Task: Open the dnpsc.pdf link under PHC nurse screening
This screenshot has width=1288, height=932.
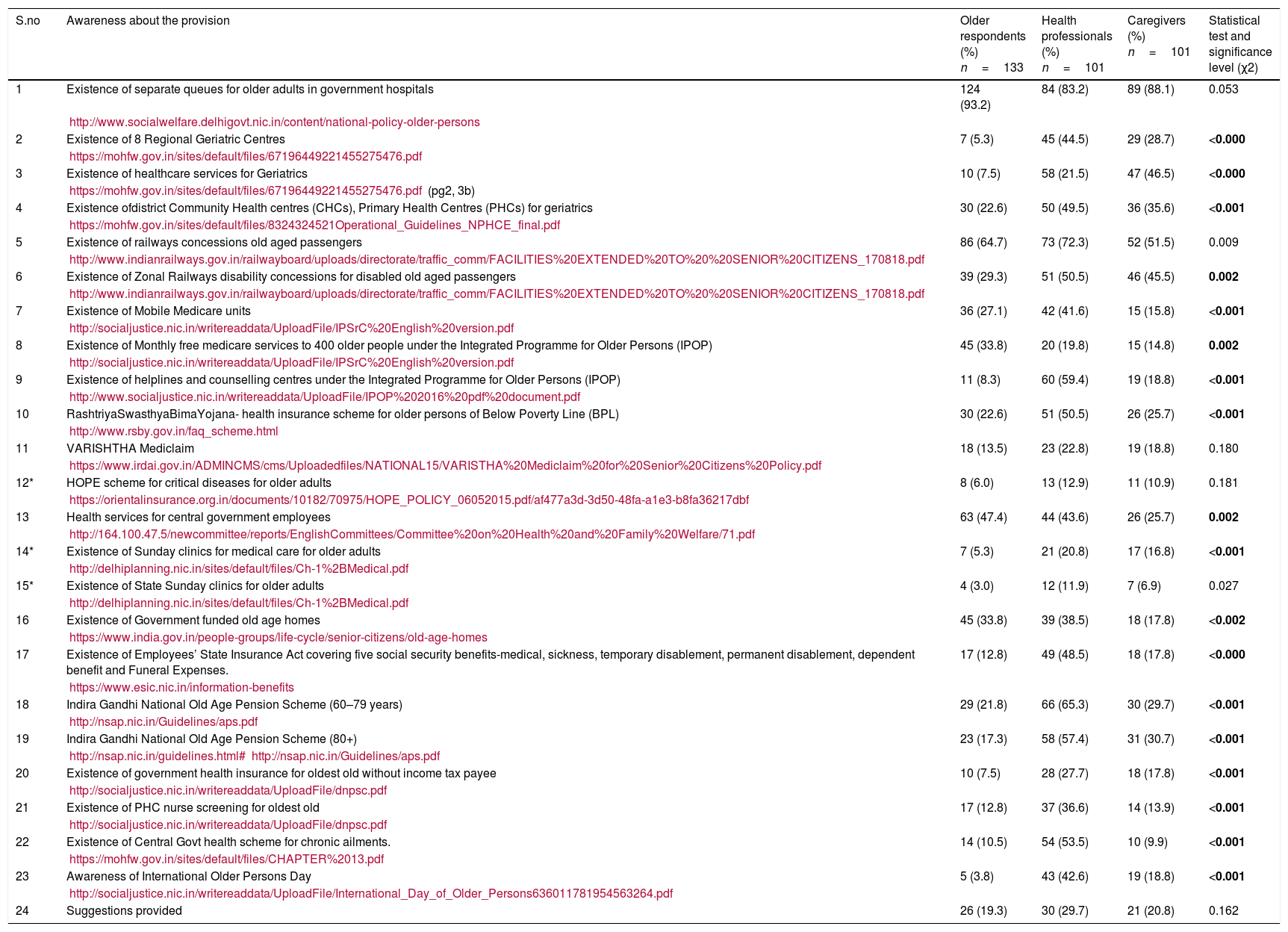Action: click(x=228, y=824)
